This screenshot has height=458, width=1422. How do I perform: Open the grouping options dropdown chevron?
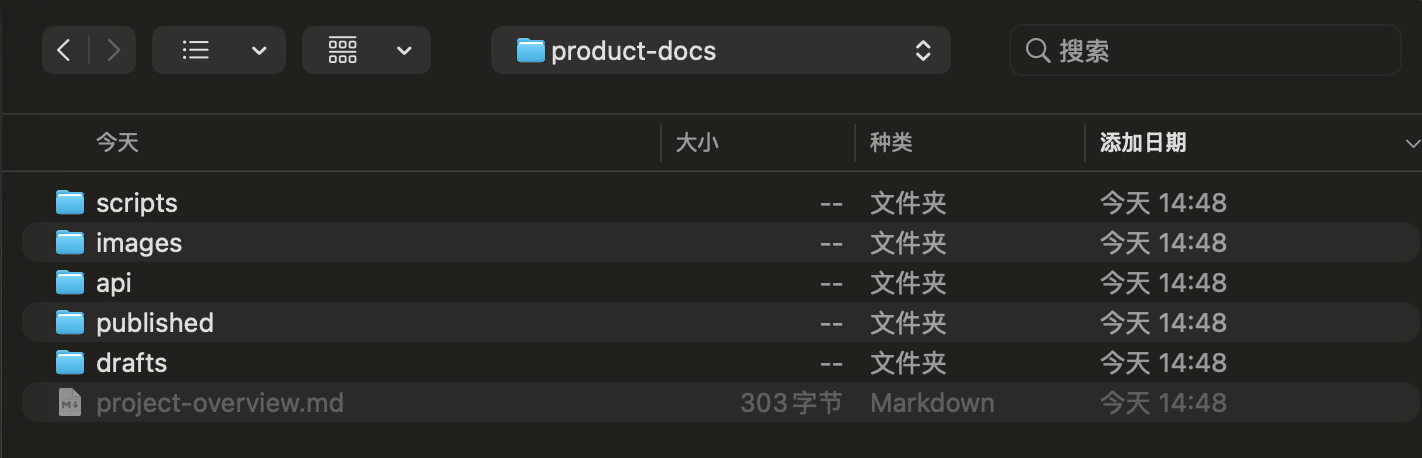(x=404, y=51)
